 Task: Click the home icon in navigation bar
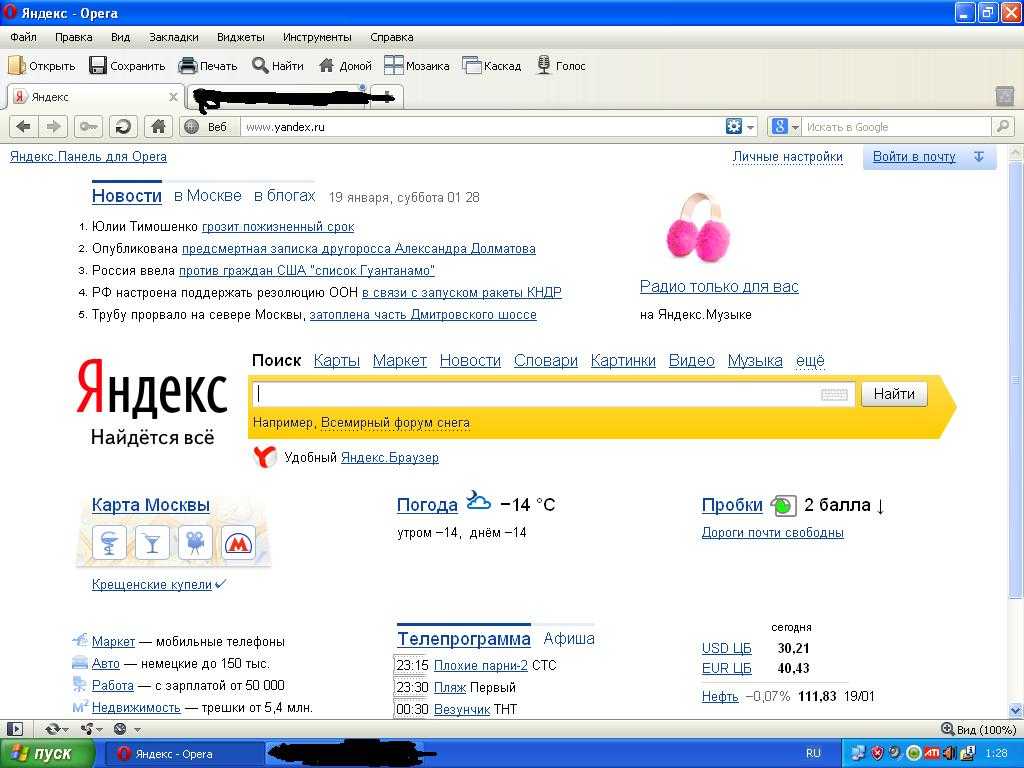pyautogui.click(x=158, y=127)
